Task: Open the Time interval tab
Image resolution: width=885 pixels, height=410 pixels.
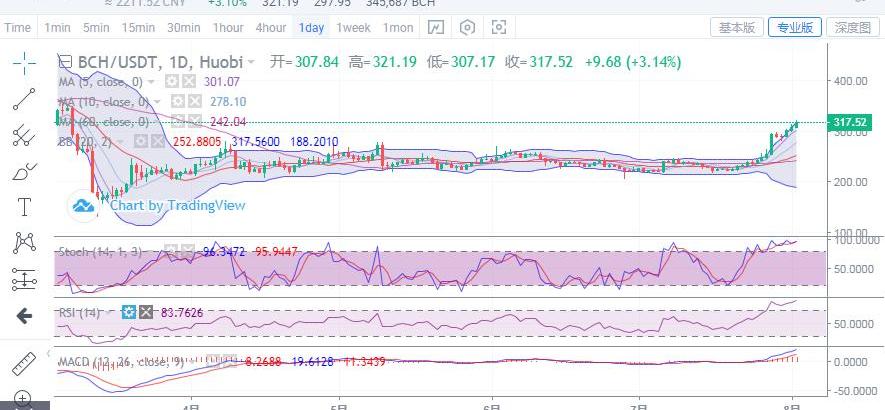Action: tap(17, 27)
